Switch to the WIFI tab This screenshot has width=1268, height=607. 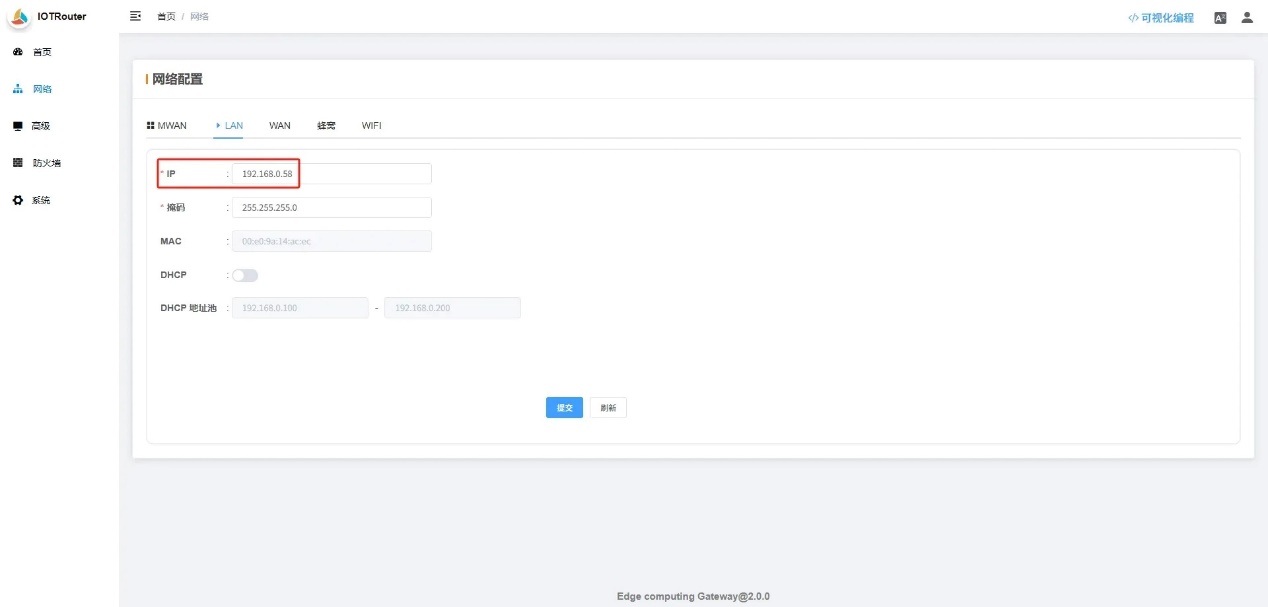tap(372, 126)
